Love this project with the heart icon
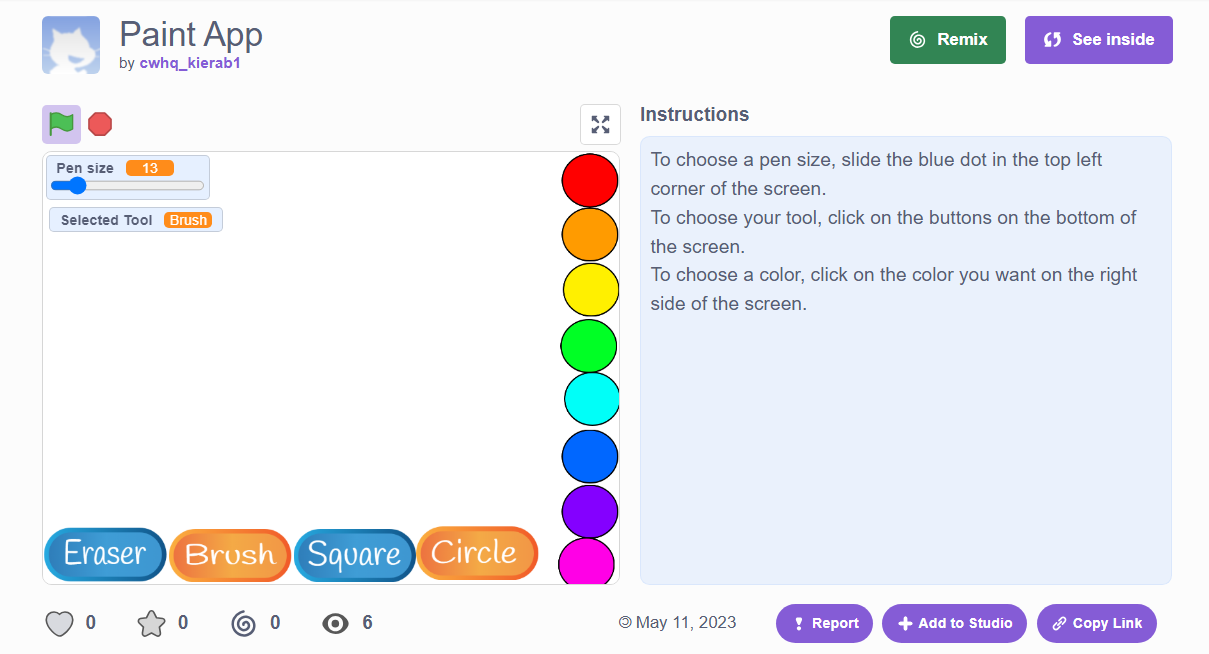Screen dimensions: 1209x654 pyautogui.click(x=60, y=624)
